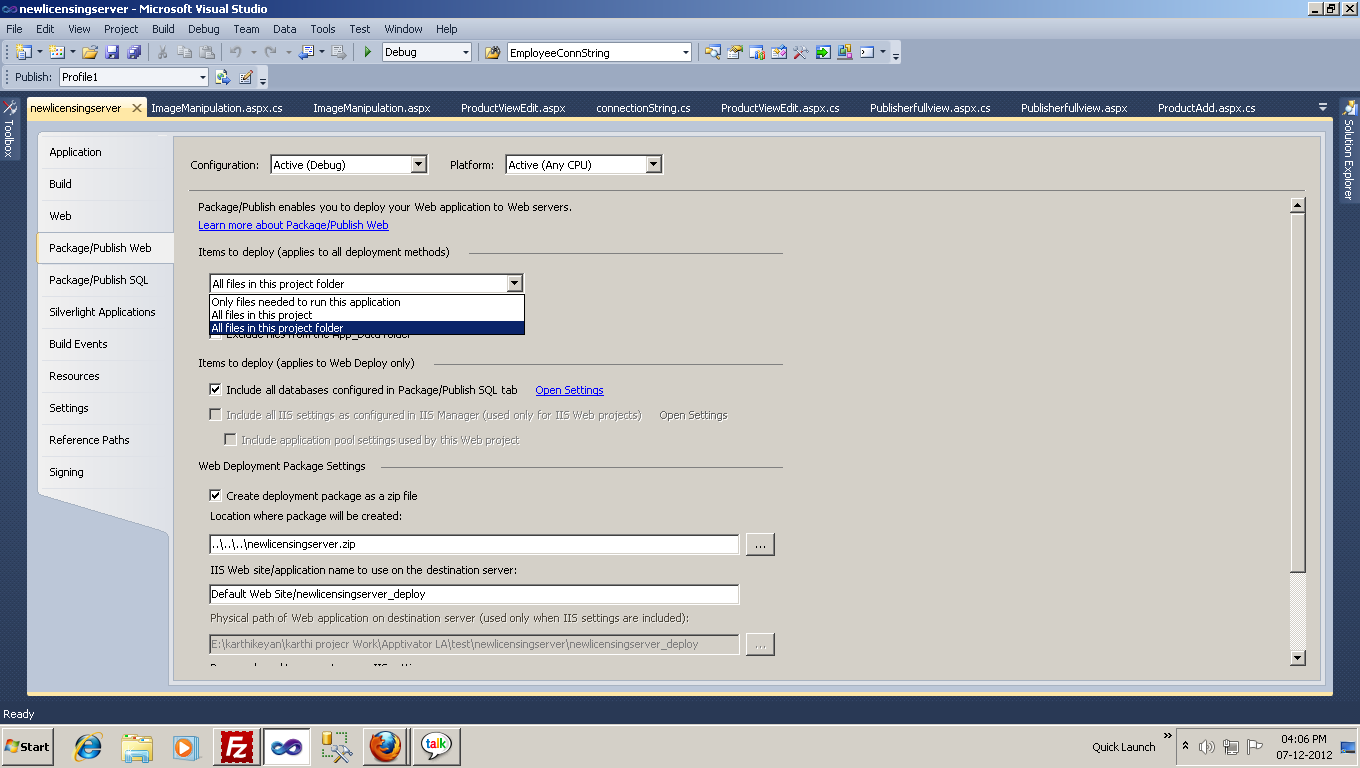Click the Start Page green arrow icon
Screen dimensions: 1360x768
[823, 52]
